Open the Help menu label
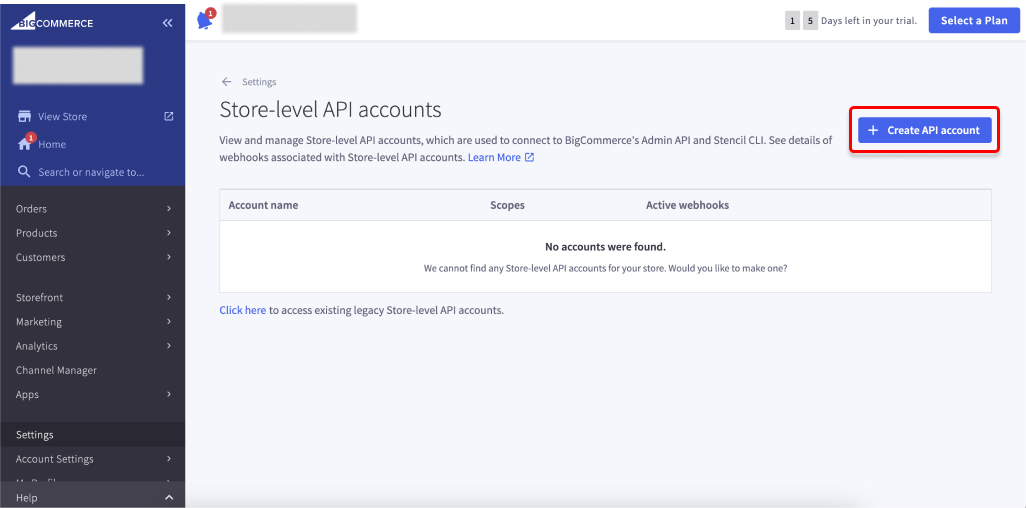Image resolution: width=1026 pixels, height=508 pixels. [x=27, y=498]
